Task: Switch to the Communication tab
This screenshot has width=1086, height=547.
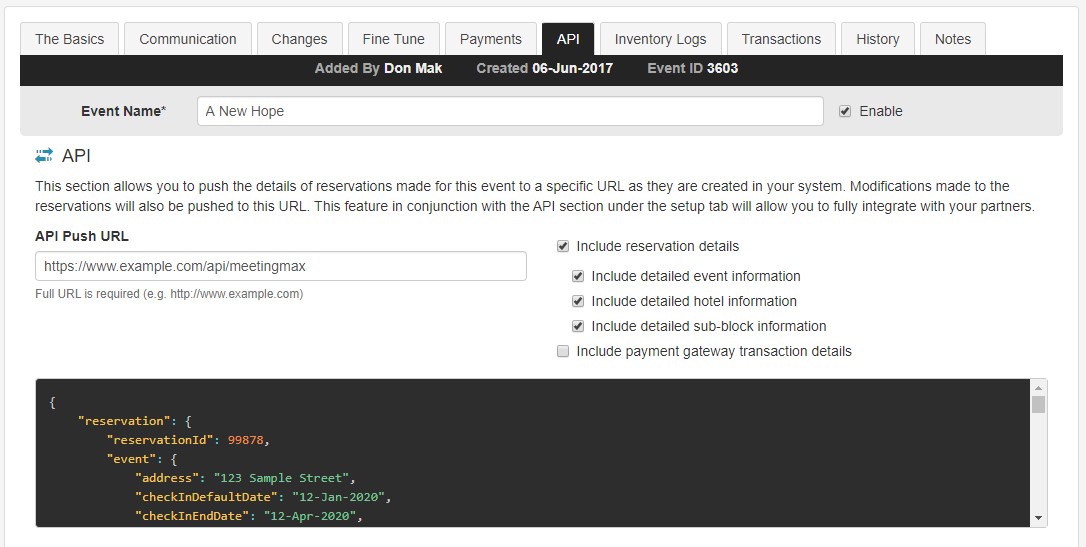Action: coord(188,39)
